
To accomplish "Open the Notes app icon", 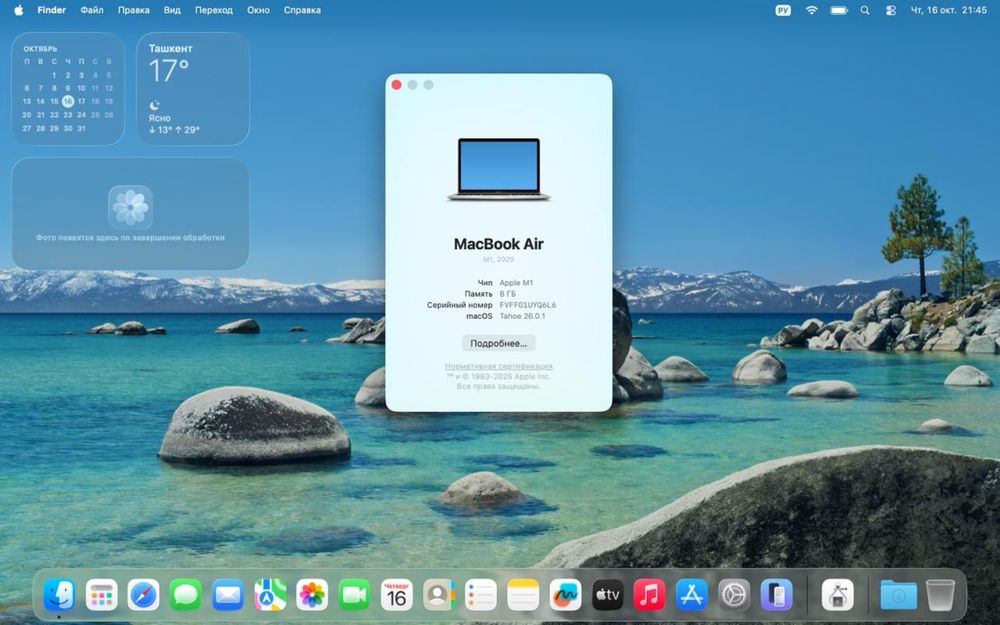I will pos(523,595).
